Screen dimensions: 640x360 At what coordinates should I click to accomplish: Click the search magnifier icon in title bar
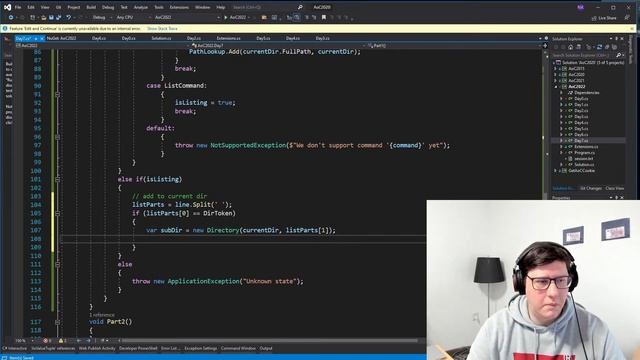[300, 7]
